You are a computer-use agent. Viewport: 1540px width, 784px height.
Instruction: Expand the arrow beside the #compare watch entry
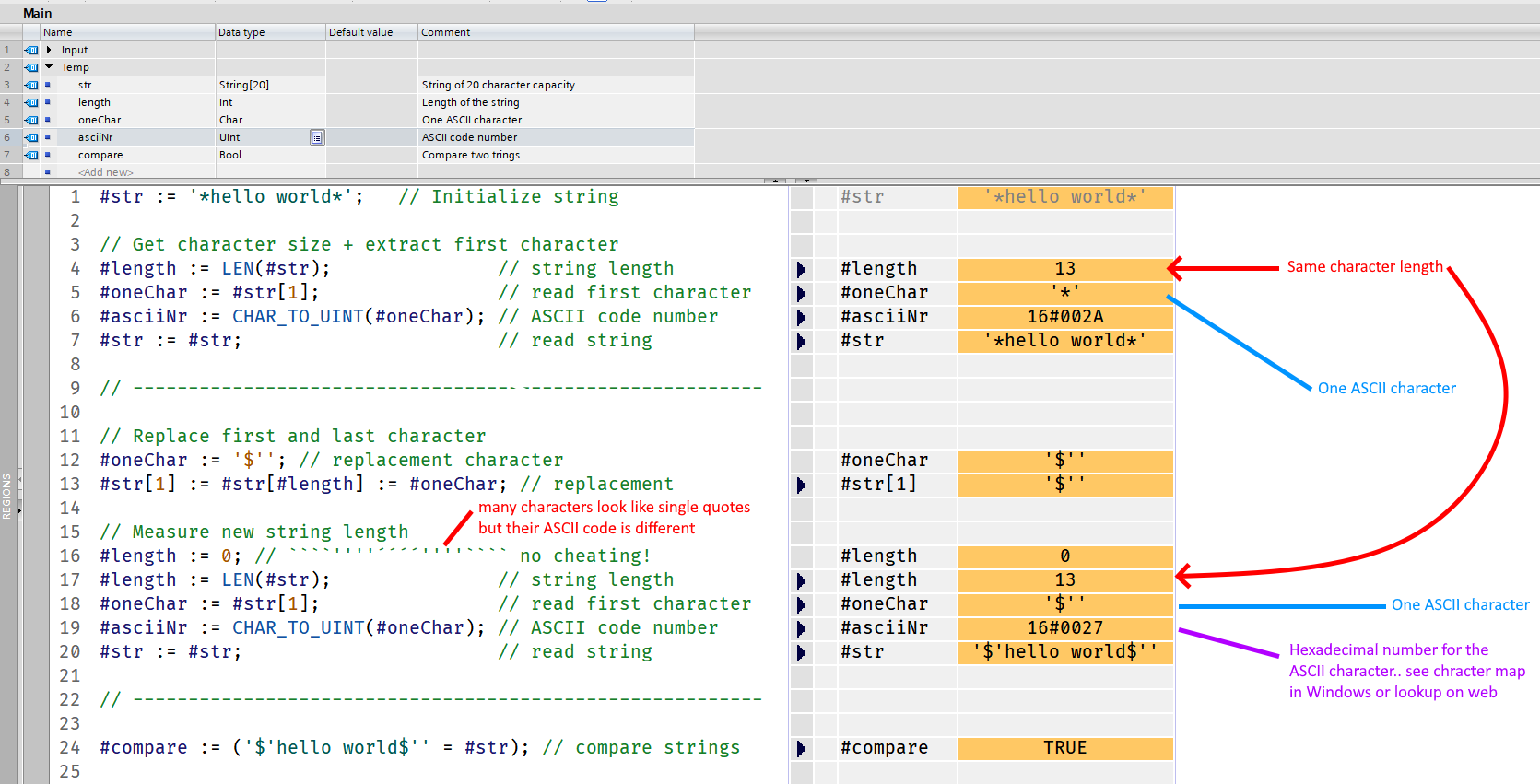point(801,748)
